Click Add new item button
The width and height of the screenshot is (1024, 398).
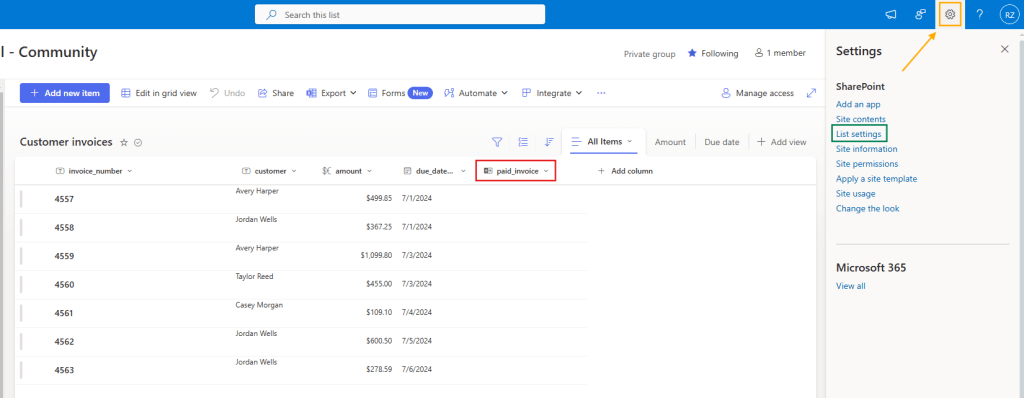pos(65,93)
